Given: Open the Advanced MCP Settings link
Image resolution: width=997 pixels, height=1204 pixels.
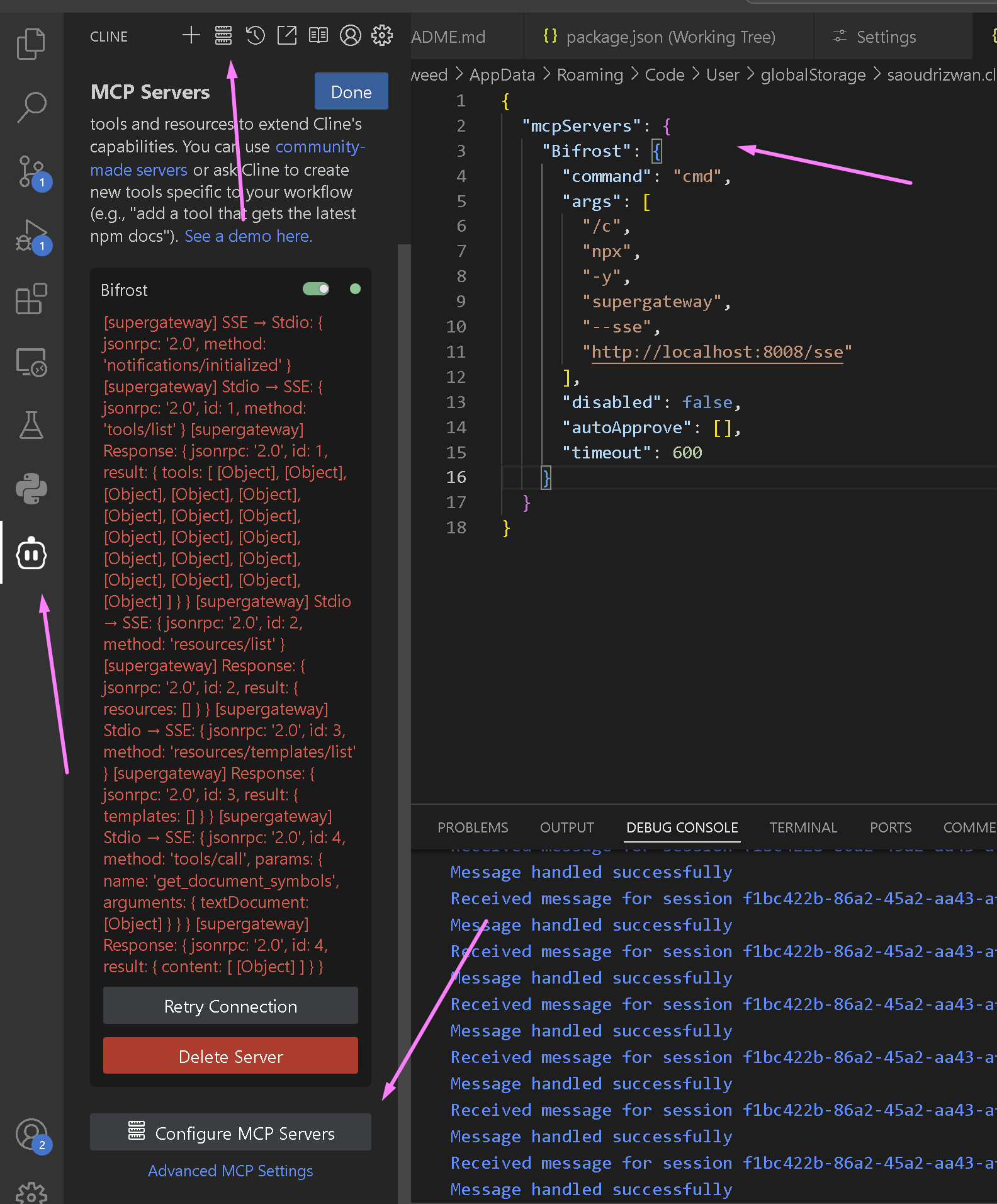Looking at the screenshot, I should tap(230, 1171).
